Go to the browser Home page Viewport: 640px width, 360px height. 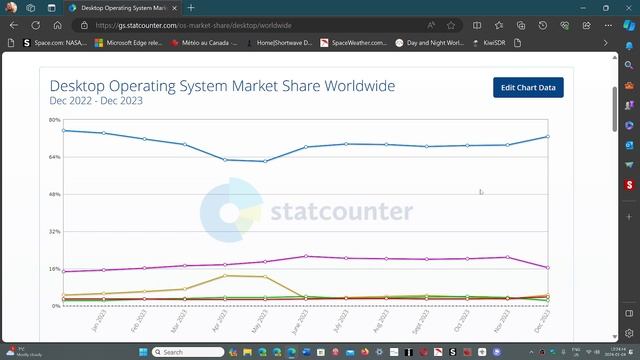pyautogui.click(x=58, y=25)
